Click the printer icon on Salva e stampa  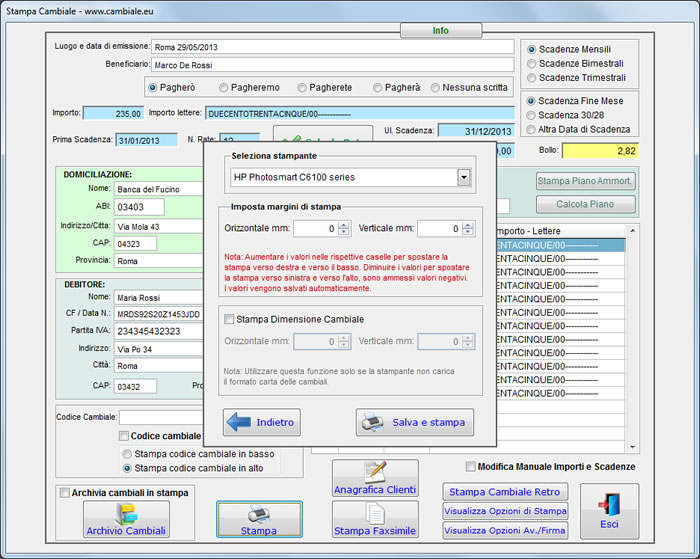pyautogui.click(x=372, y=422)
